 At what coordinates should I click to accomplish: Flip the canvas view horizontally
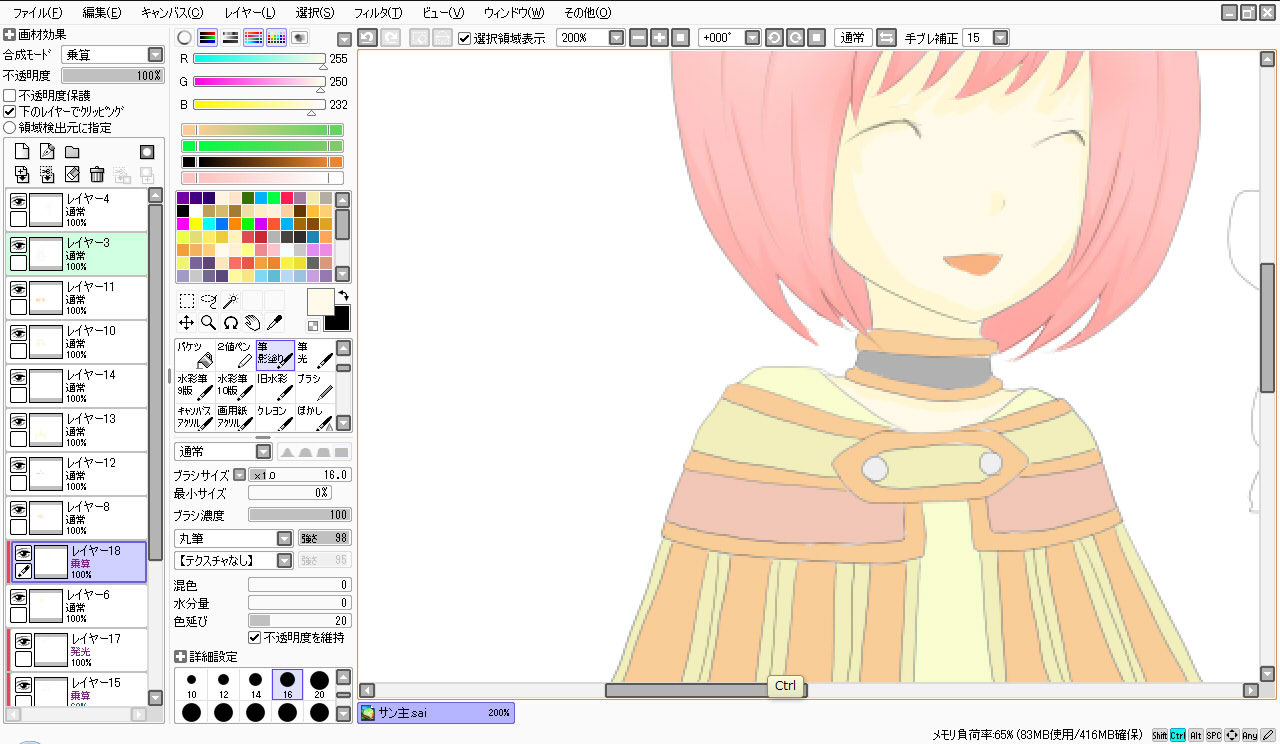point(886,38)
